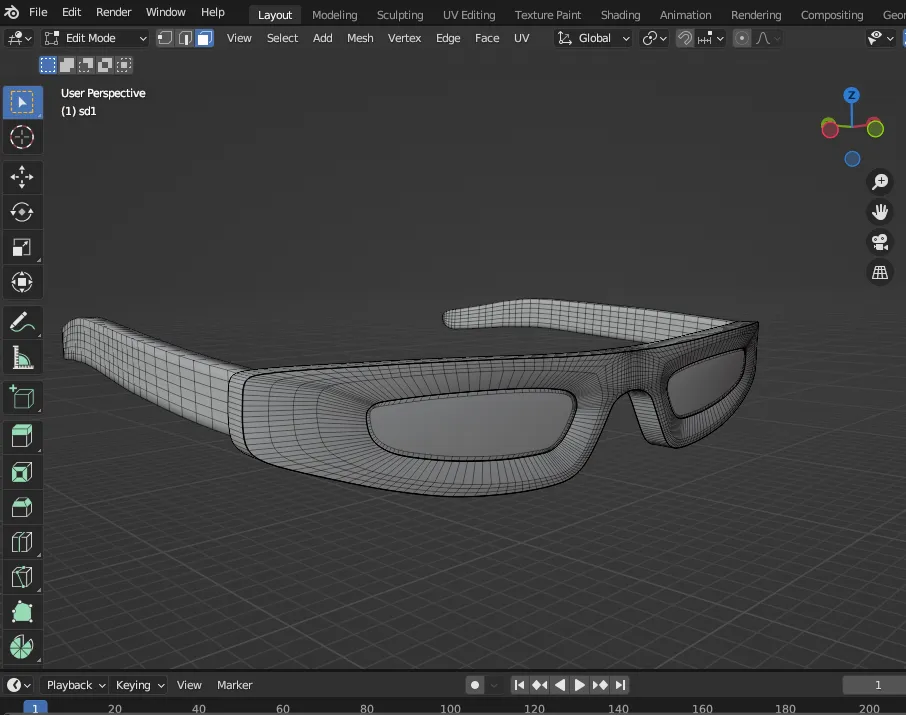Open the object visibility filter dropdown

pyautogui.click(x=881, y=38)
